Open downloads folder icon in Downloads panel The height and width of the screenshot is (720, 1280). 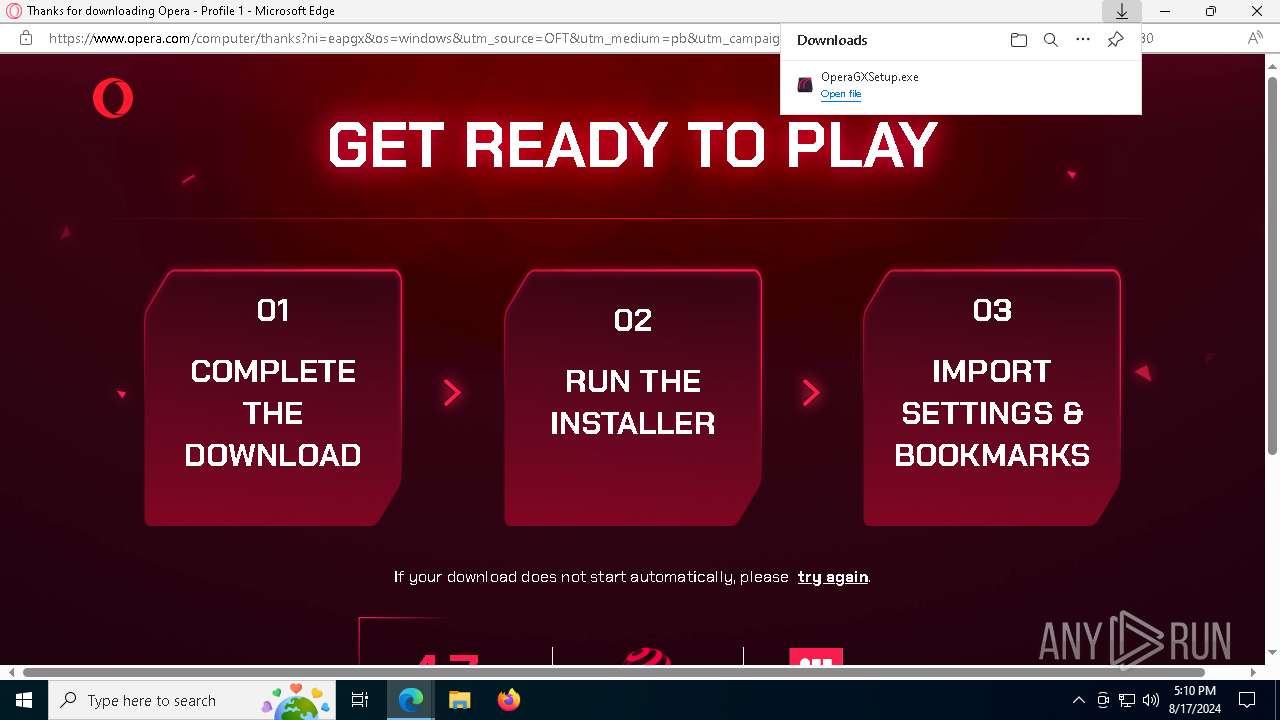1019,40
